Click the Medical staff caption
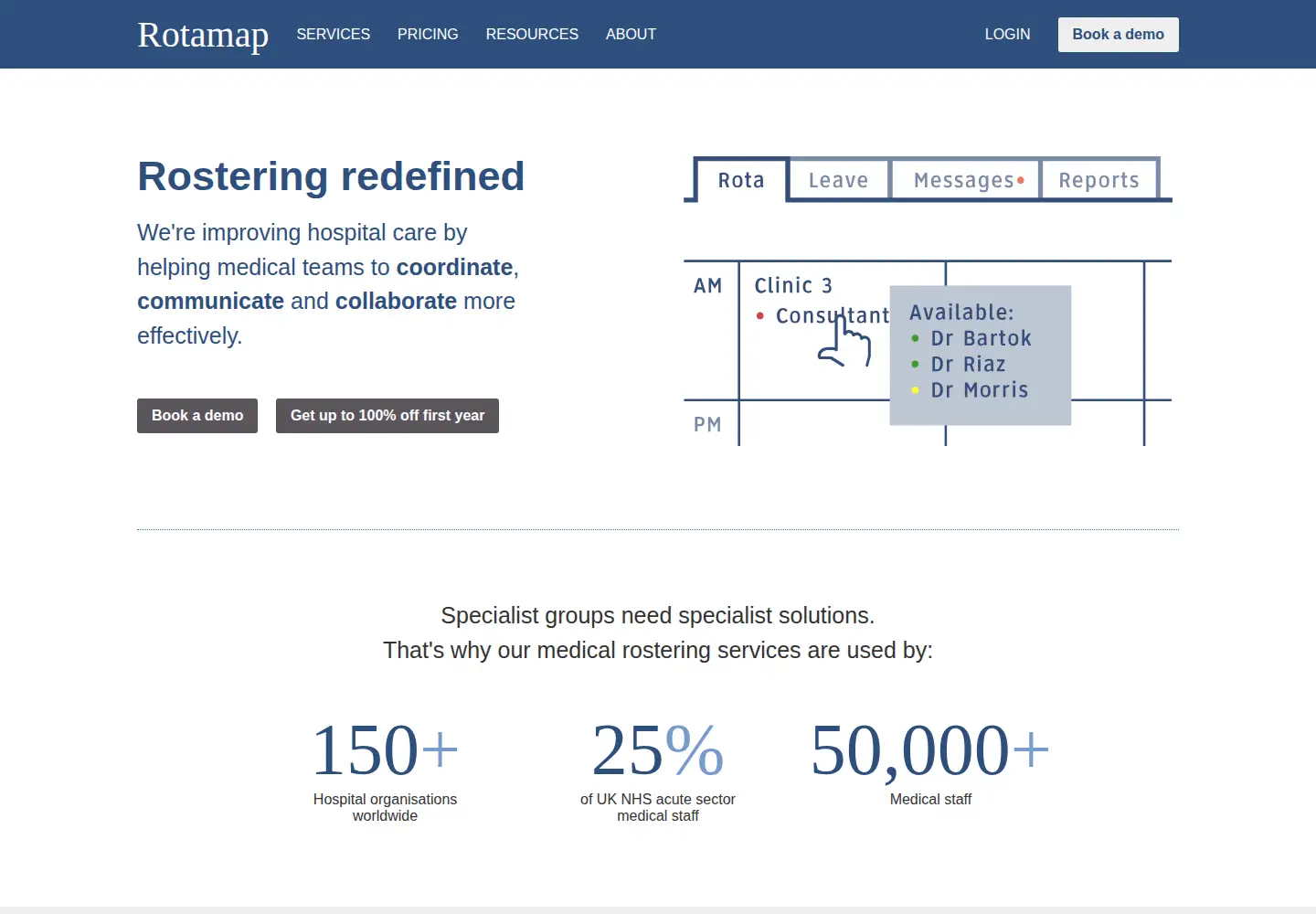Viewport: 1316px width, 914px height. tap(930, 799)
